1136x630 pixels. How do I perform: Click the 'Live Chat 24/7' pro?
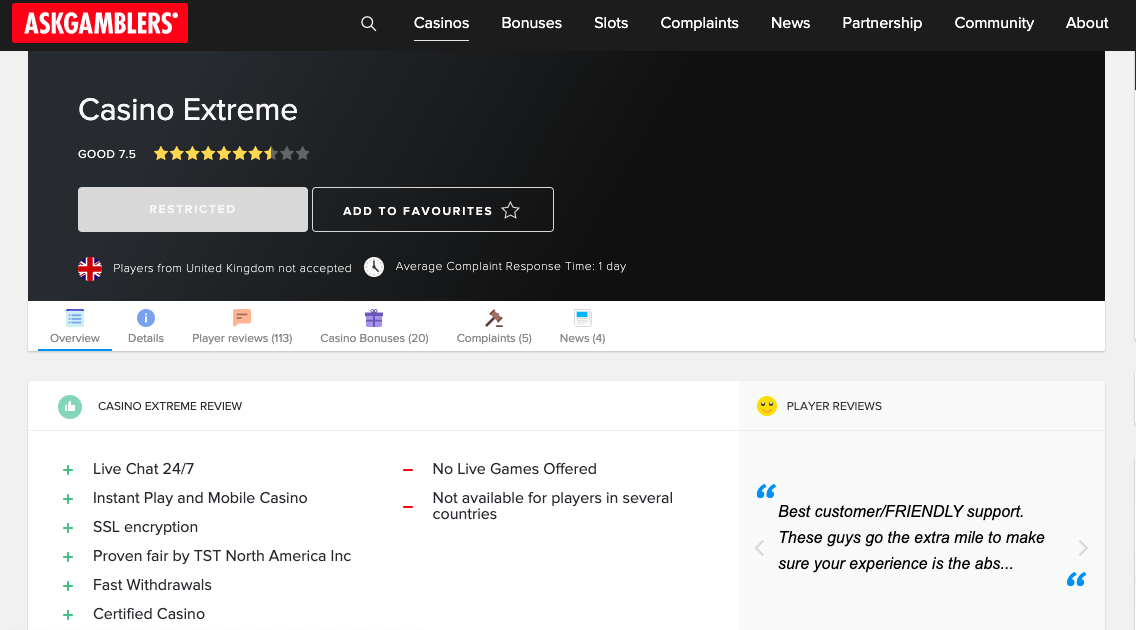143,469
